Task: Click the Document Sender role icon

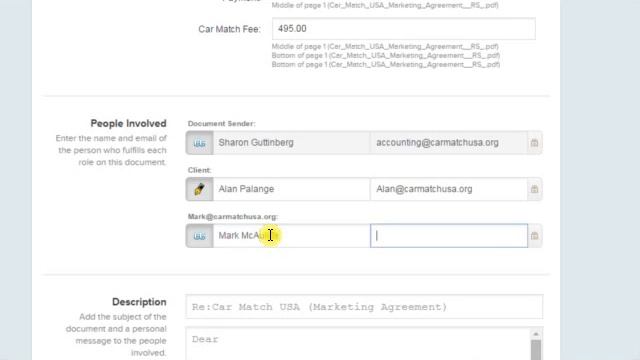Action: pos(200,143)
